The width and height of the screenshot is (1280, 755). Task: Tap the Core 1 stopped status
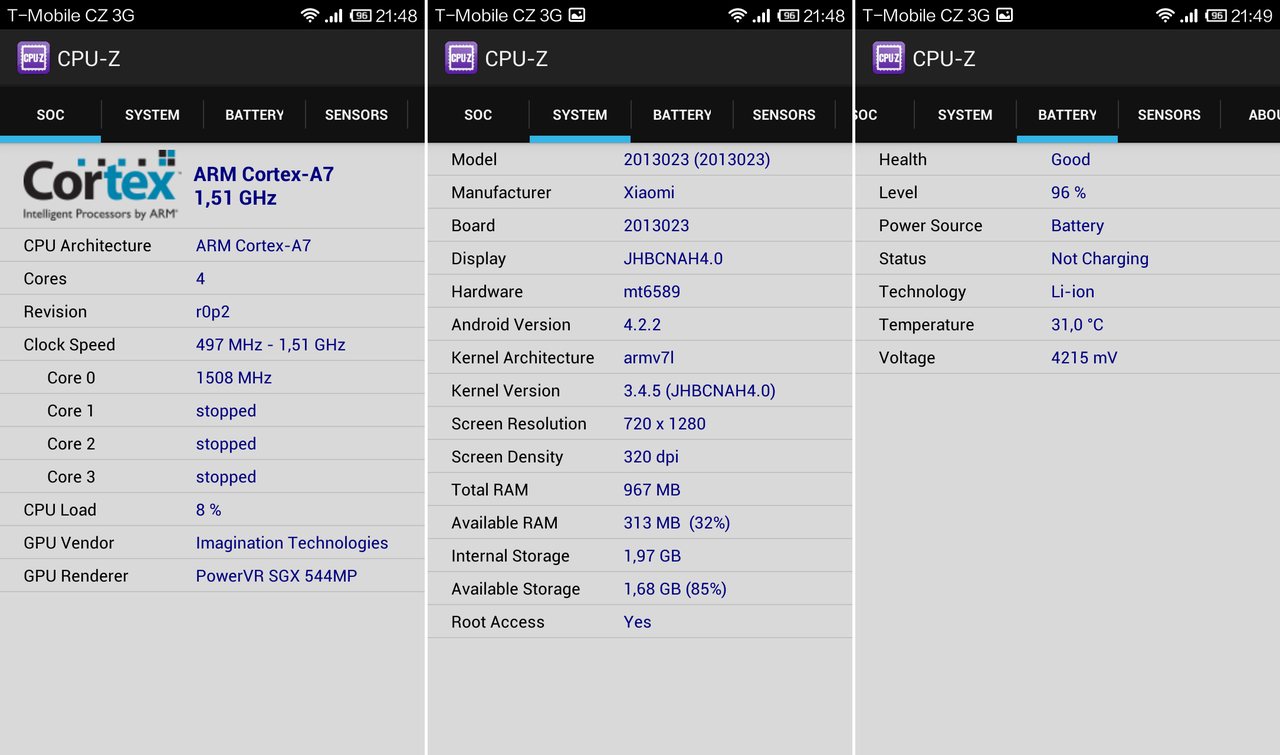coord(226,411)
